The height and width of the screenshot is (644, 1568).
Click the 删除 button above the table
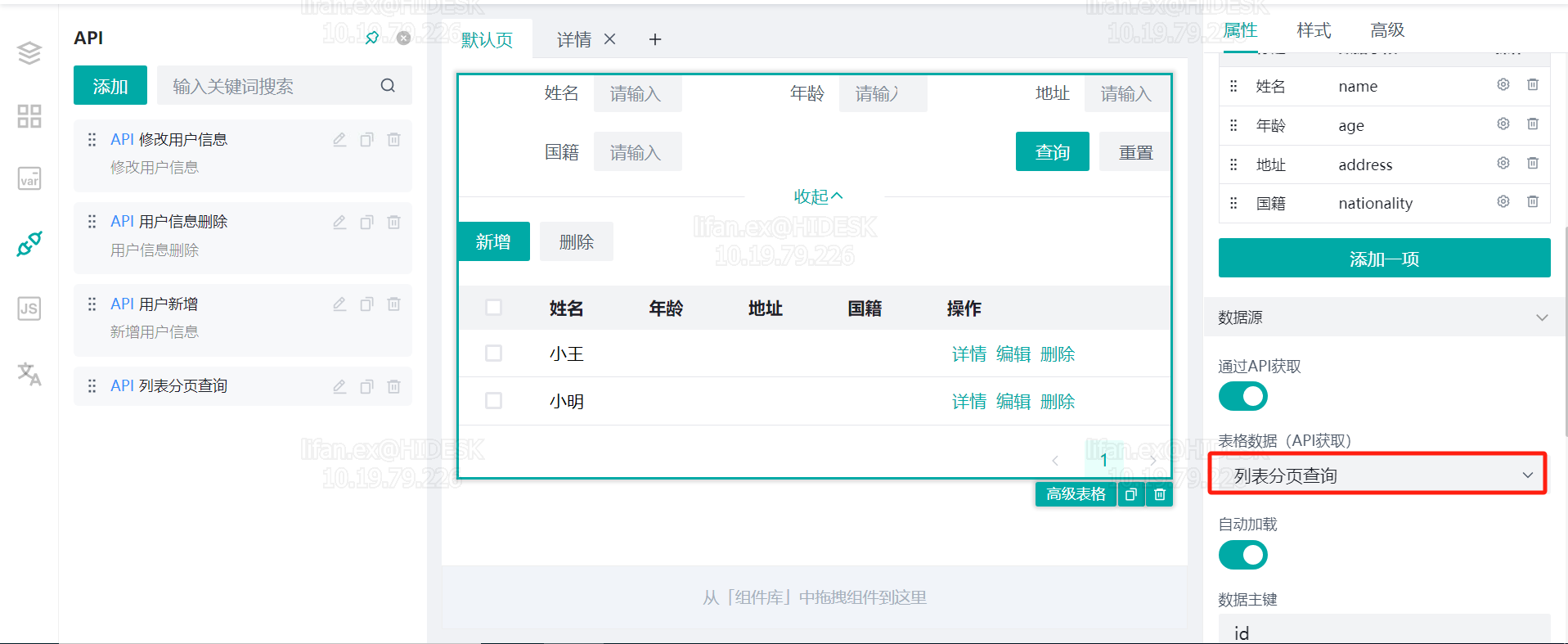click(577, 241)
